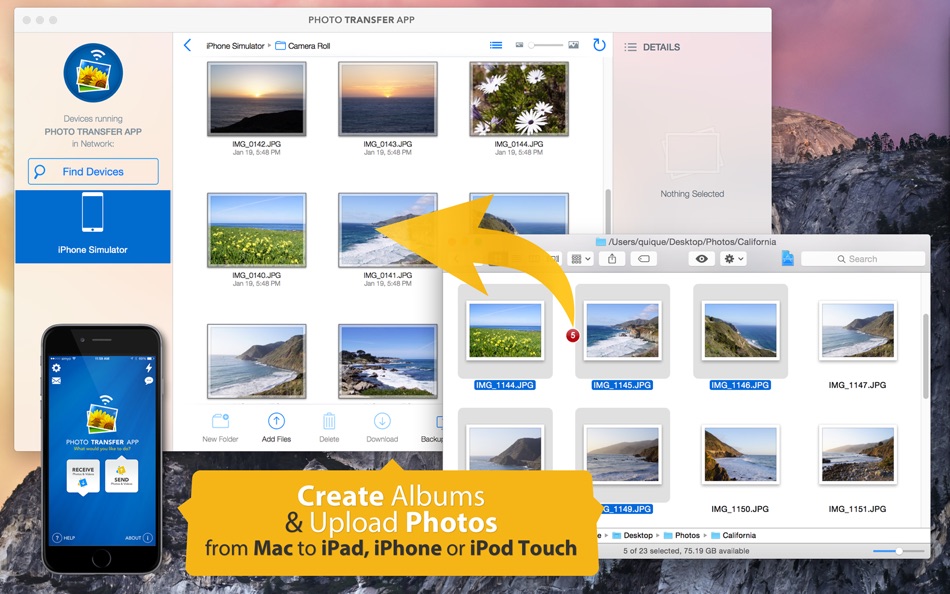The image size is (950, 594).
Task: Click the Download icon
Action: [x=383, y=423]
